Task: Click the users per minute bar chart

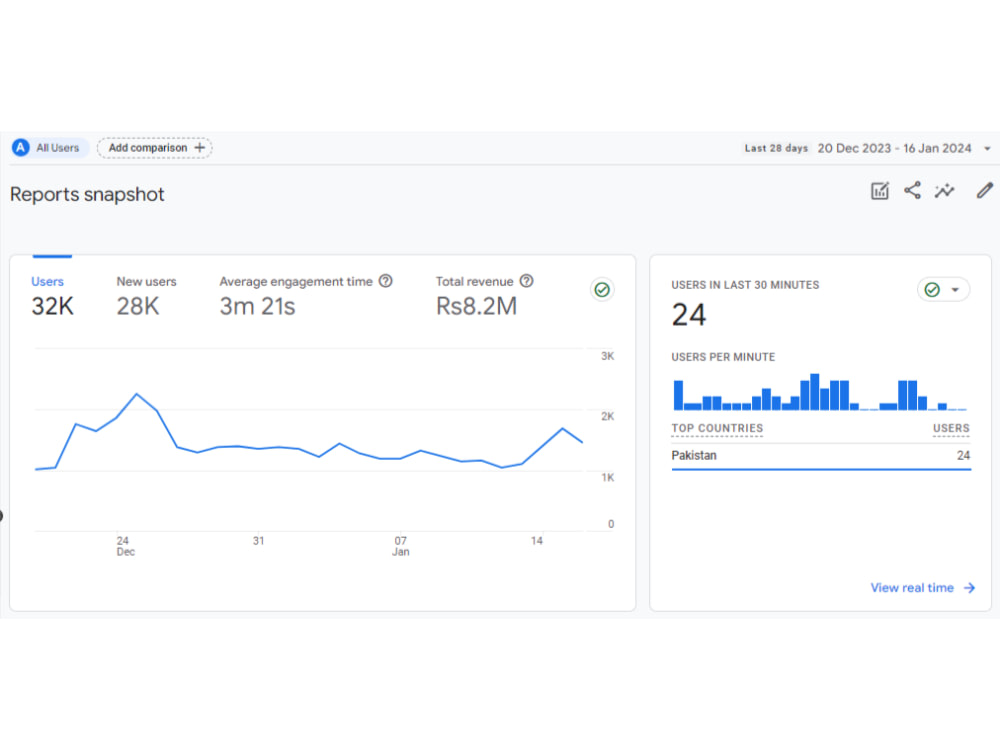Action: tap(820, 392)
